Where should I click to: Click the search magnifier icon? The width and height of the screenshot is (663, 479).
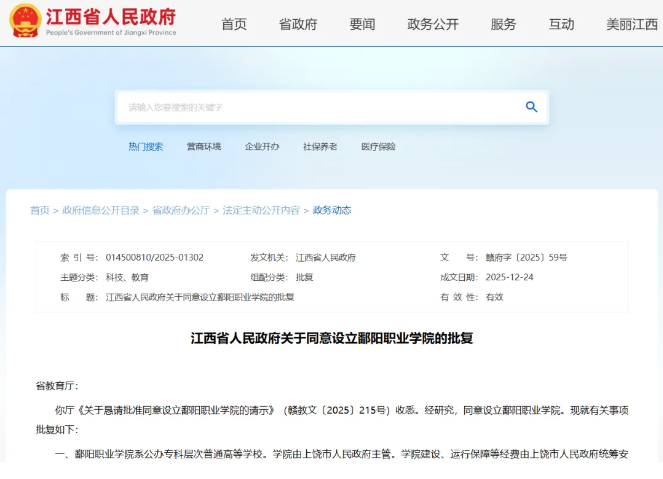click(x=531, y=107)
